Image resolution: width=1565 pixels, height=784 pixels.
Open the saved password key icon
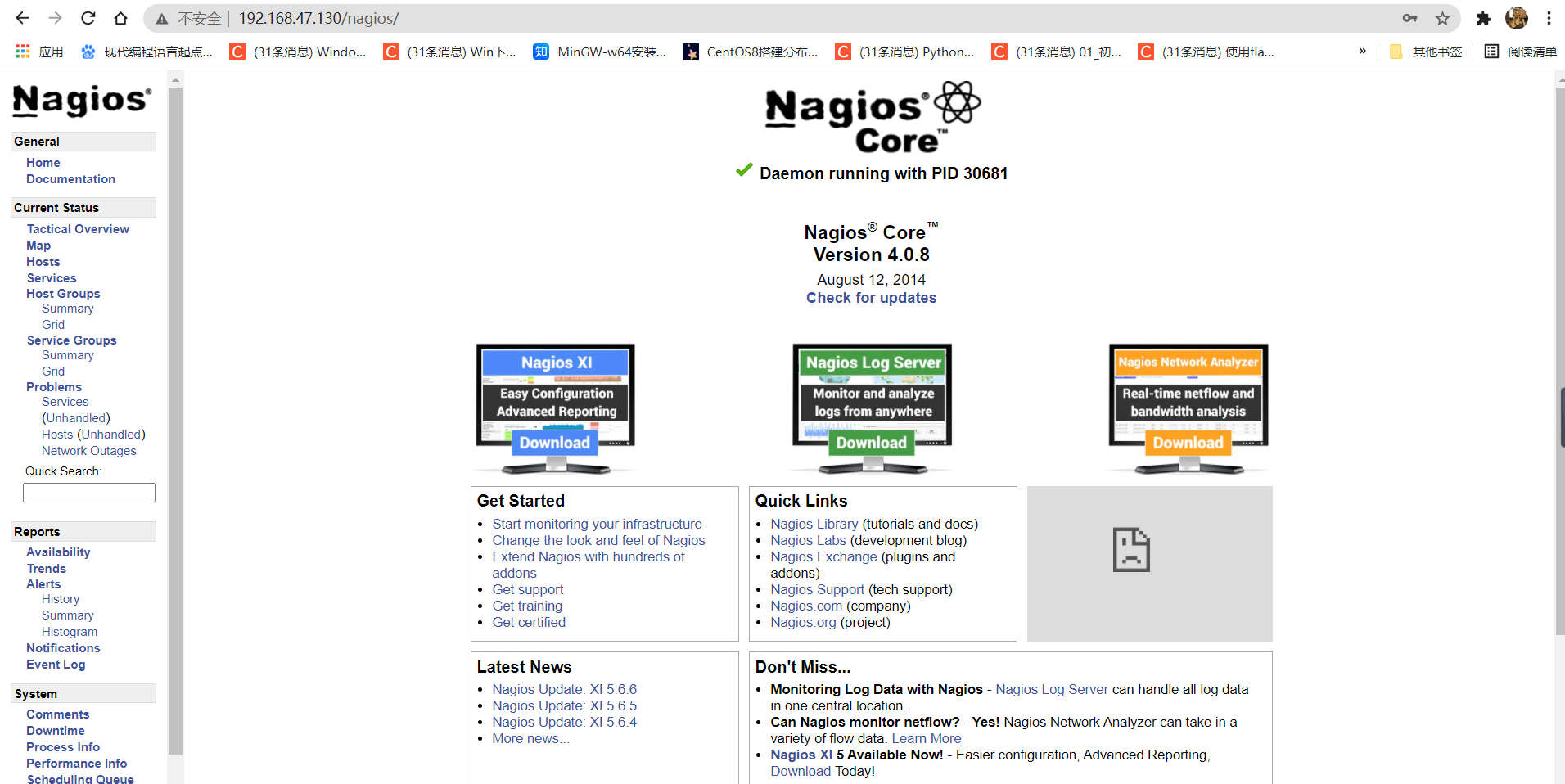click(1409, 18)
